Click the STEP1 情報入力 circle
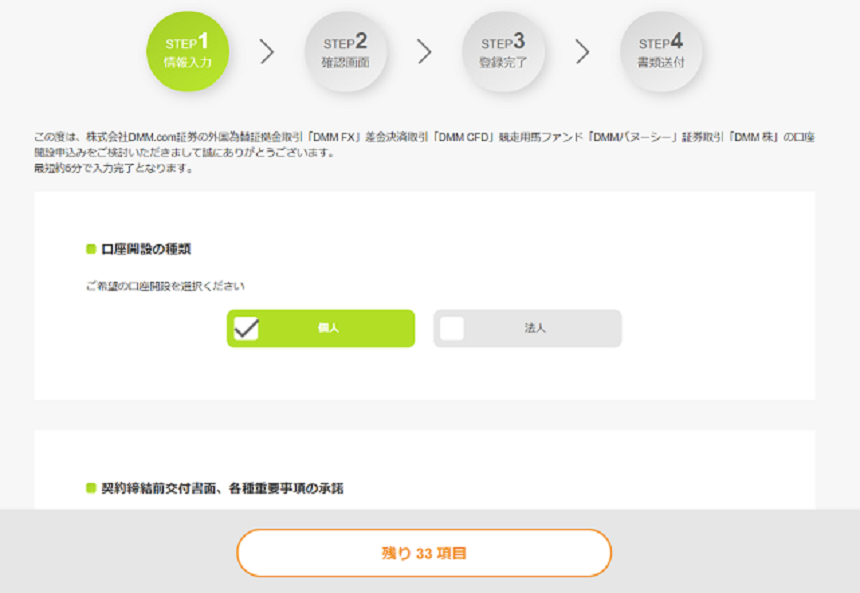Image resolution: width=860 pixels, height=593 pixels. click(x=188, y=52)
